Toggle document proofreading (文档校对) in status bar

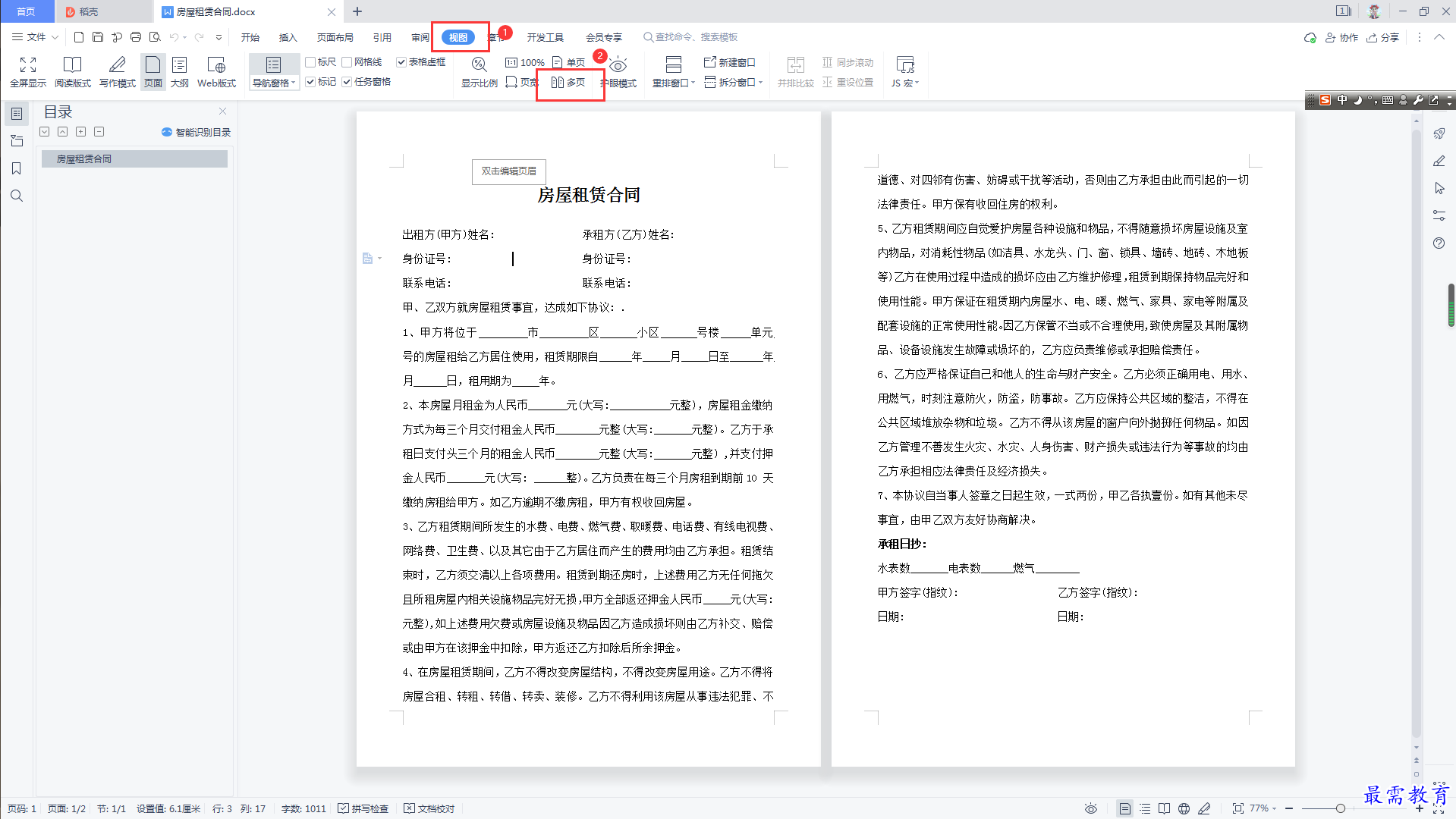[429, 808]
